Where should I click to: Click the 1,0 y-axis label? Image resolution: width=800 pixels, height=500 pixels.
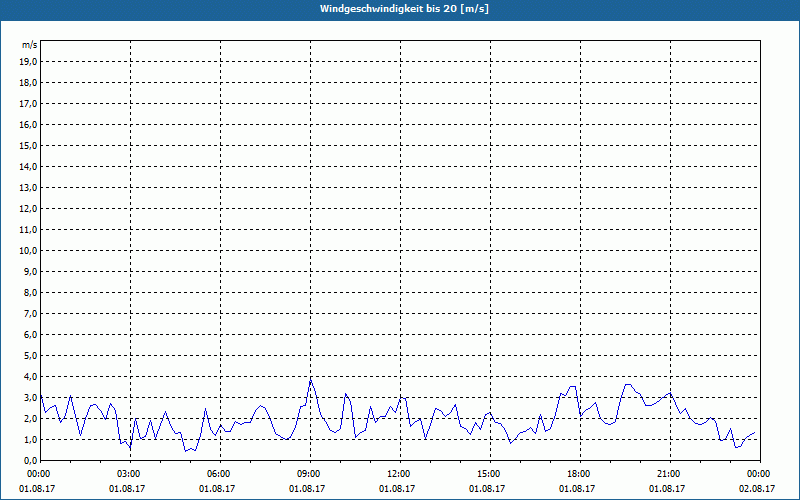coord(31,439)
